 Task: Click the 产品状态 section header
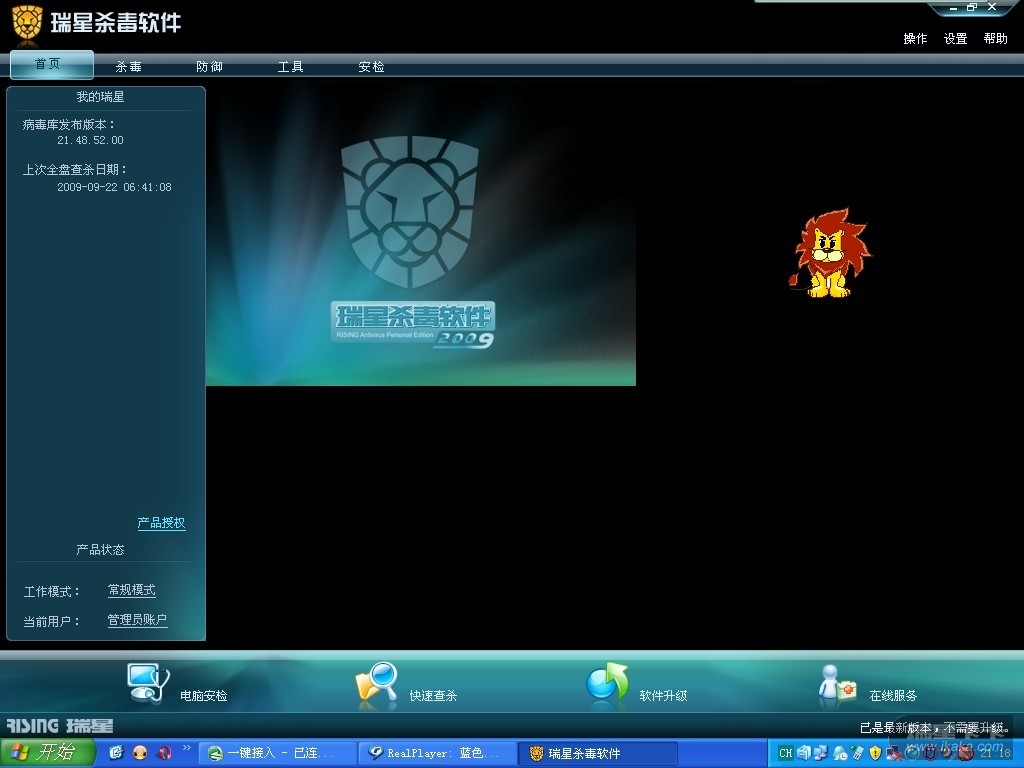click(100, 550)
